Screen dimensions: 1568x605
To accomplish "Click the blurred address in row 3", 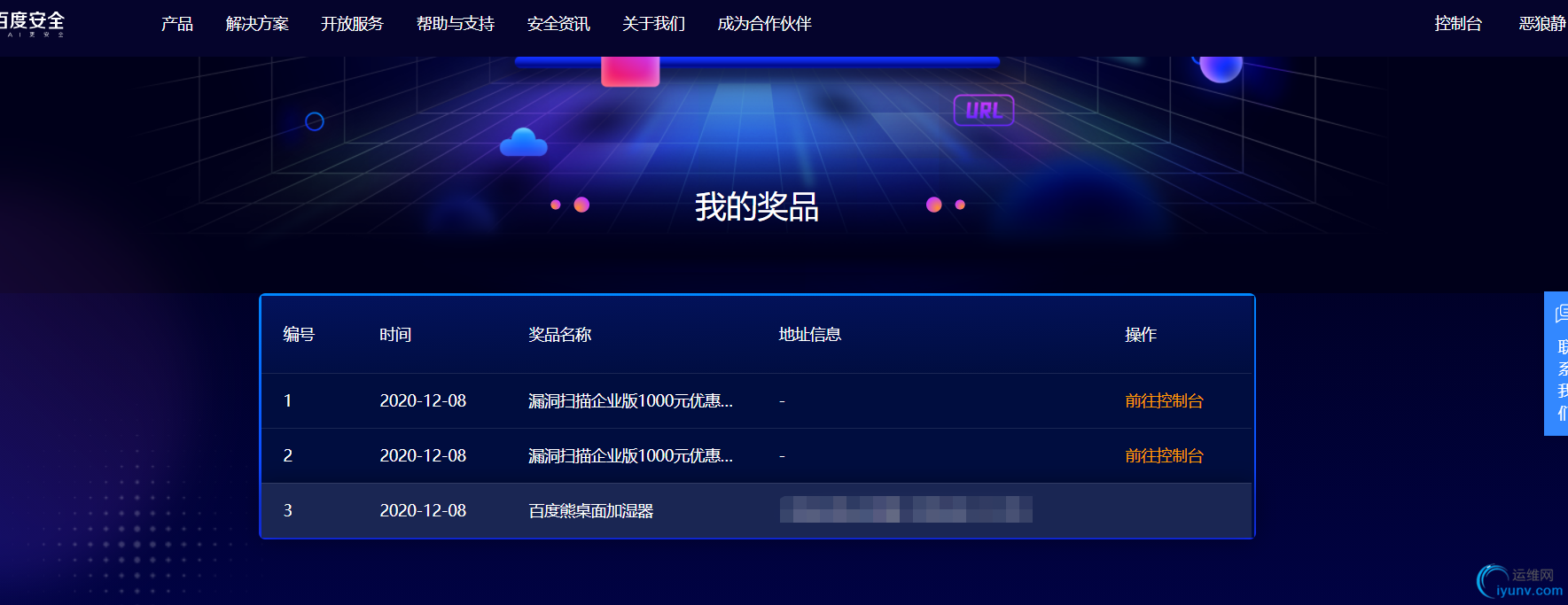I will tap(906, 509).
